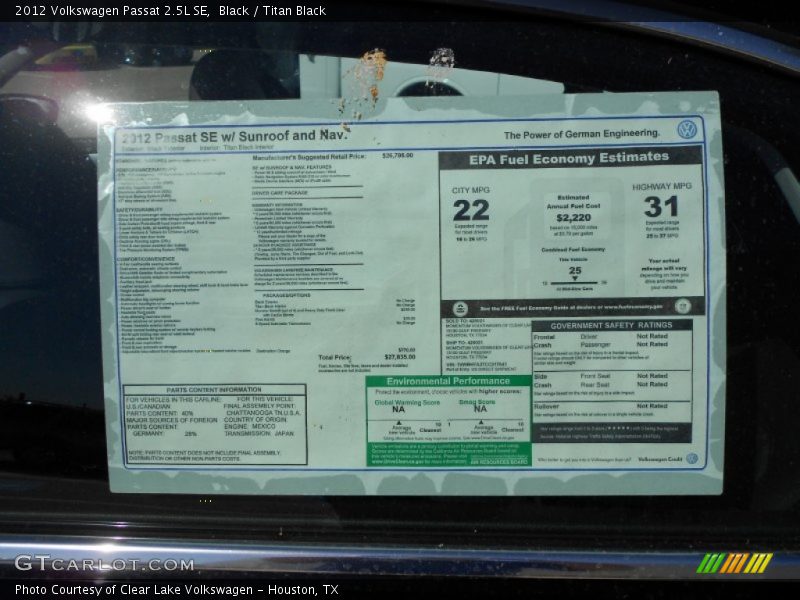Click the 'PARTS CONTENT INFORMATION' header
This screenshot has height=600, width=800.
pyautogui.click(x=214, y=390)
